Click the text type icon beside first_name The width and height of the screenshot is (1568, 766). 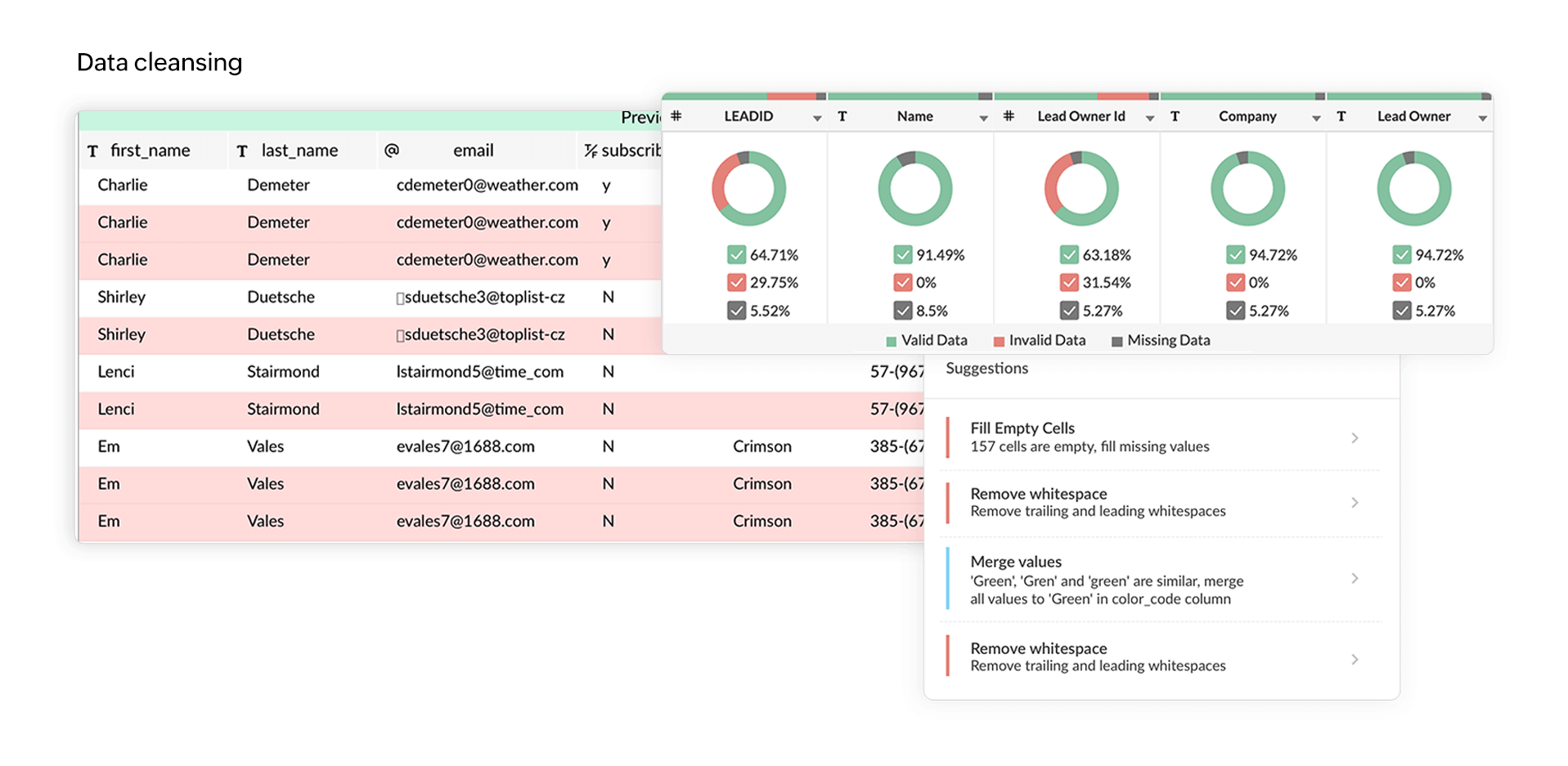click(x=92, y=151)
